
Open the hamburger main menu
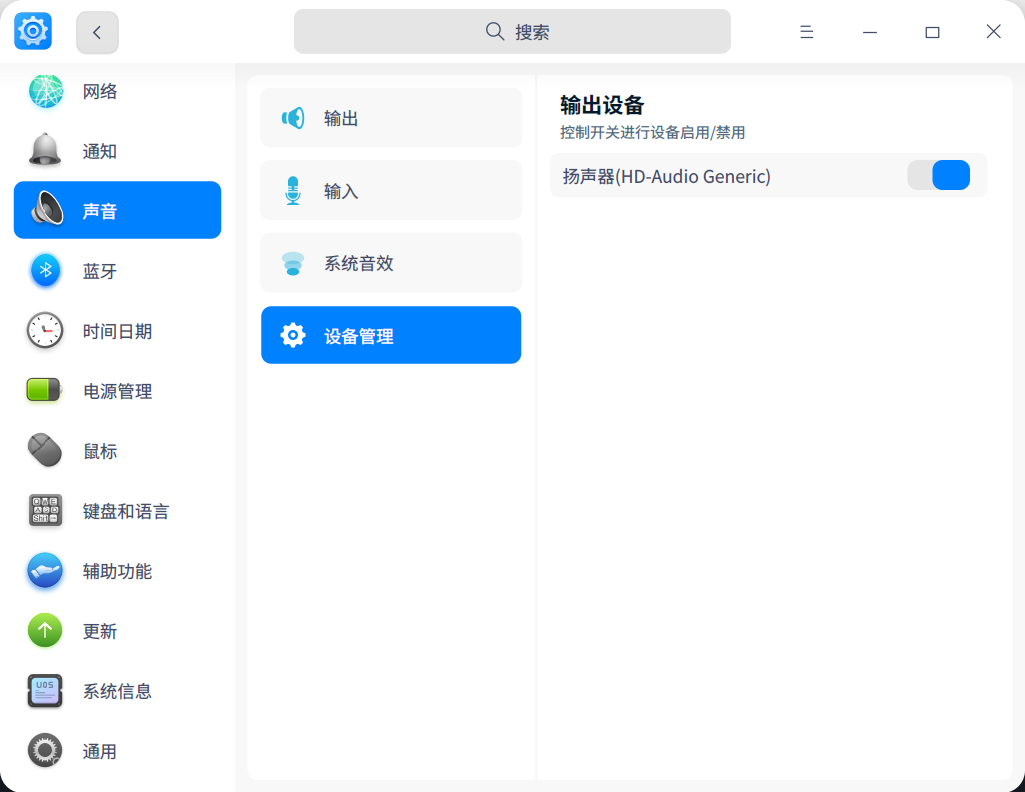(807, 31)
